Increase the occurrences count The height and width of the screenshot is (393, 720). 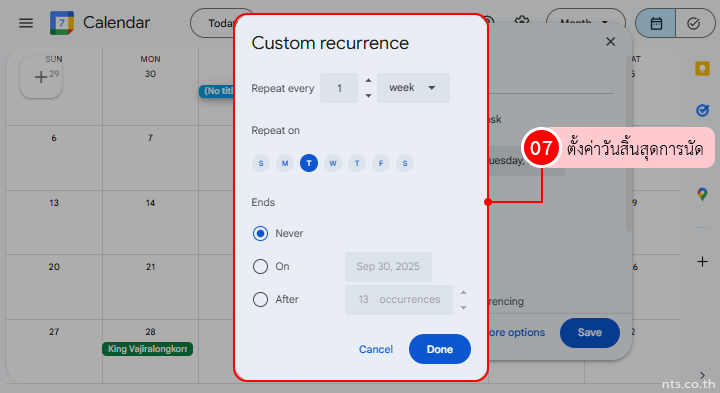click(463, 292)
